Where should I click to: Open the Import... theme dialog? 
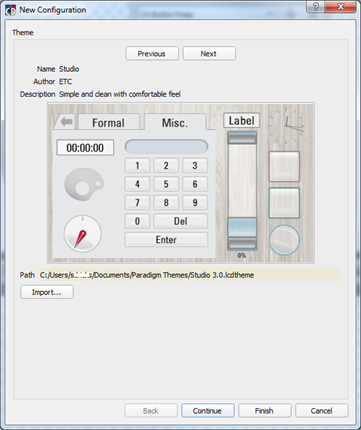tap(47, 292)
